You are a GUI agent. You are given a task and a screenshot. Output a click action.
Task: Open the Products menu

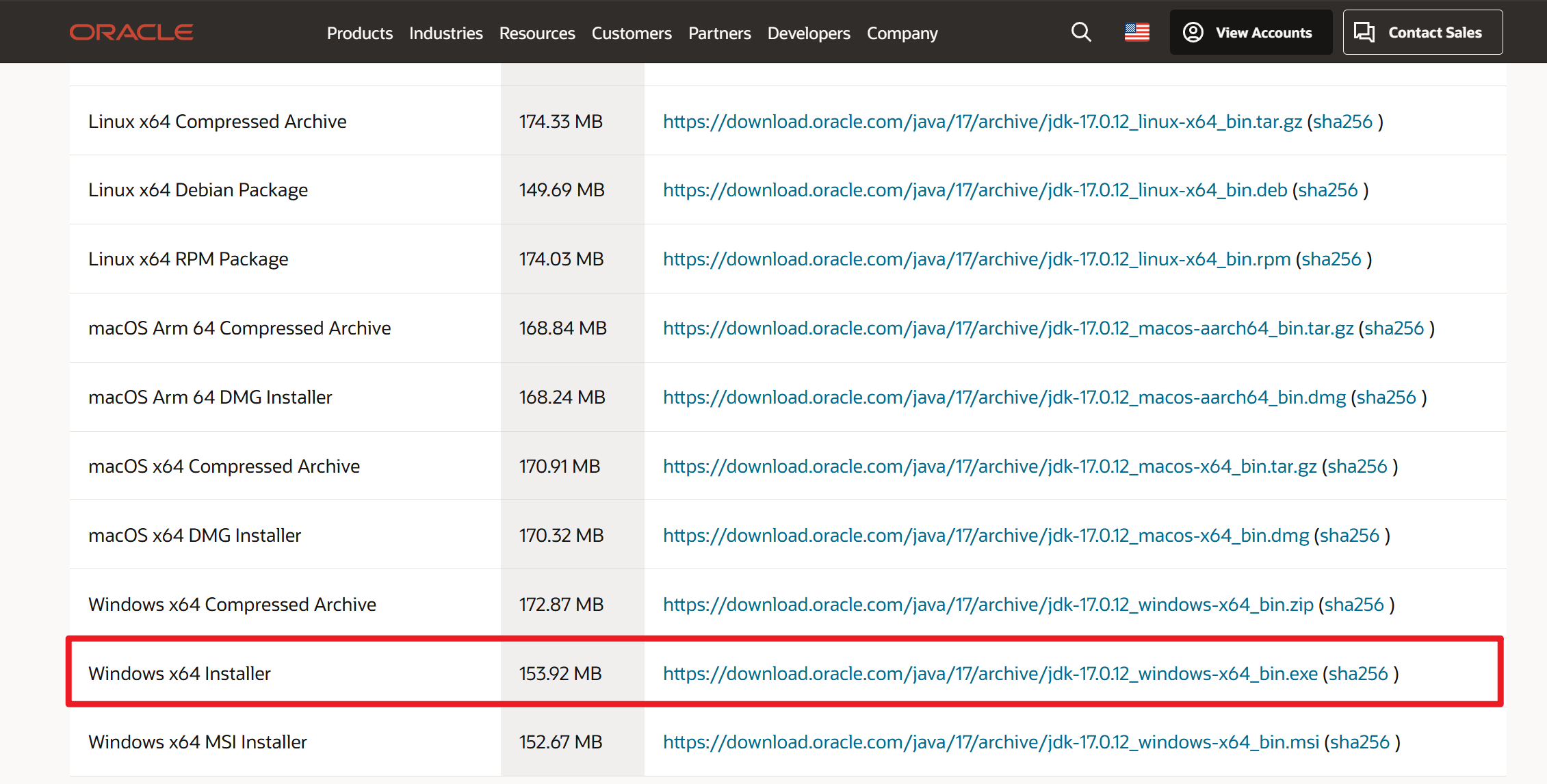pos(359,33)
